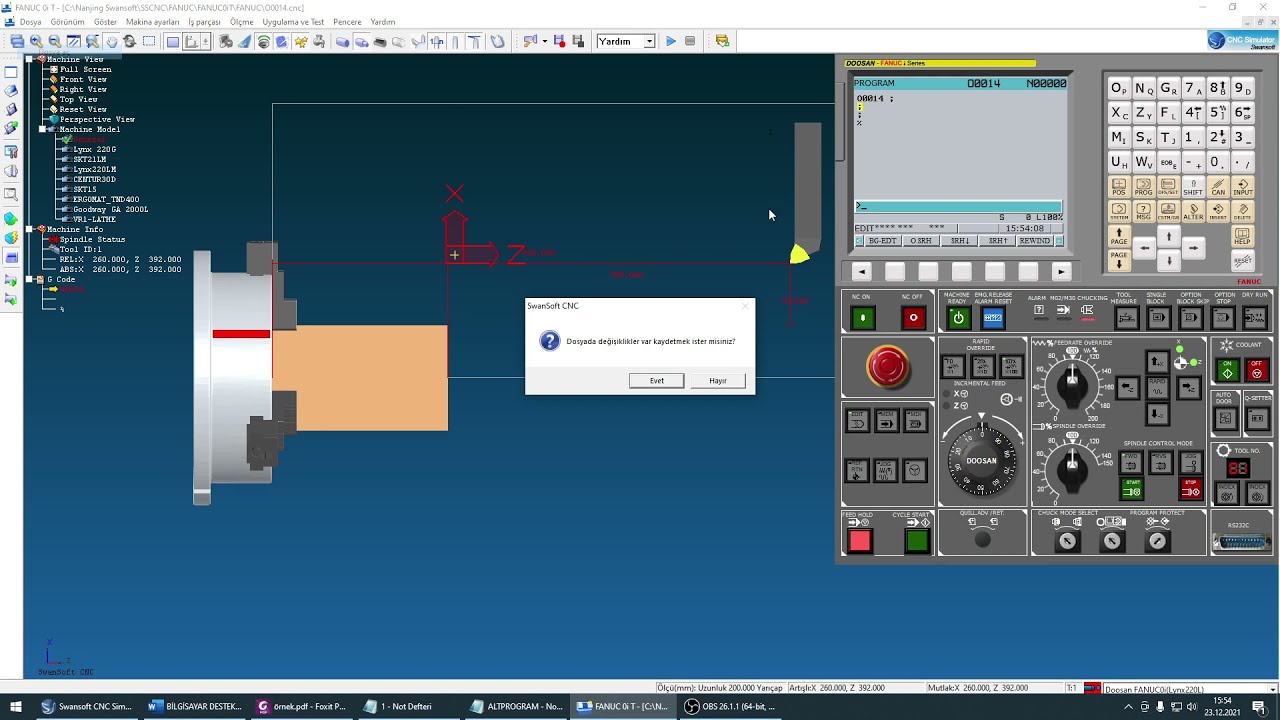Click the ALTER key on the keypad
This screenshot has width=1280, height=720.
pyautogui.click(x=1193, y=211)
